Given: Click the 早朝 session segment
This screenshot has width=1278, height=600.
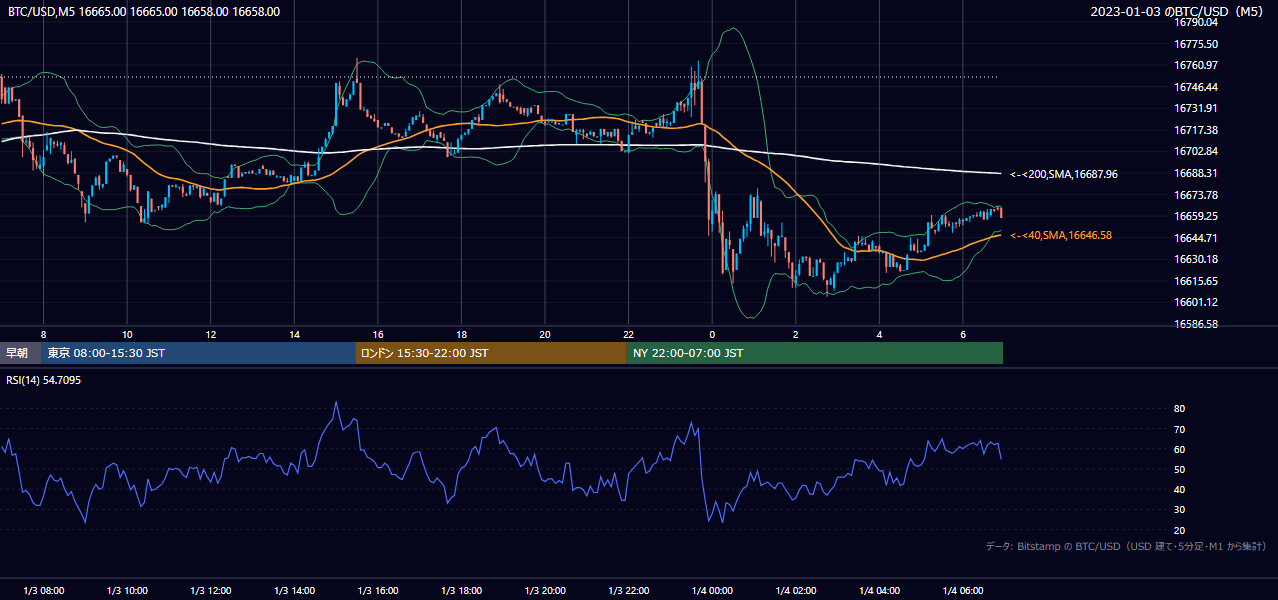Looking at the screenshot, I should pyautogui.click(x=20, y=353).
